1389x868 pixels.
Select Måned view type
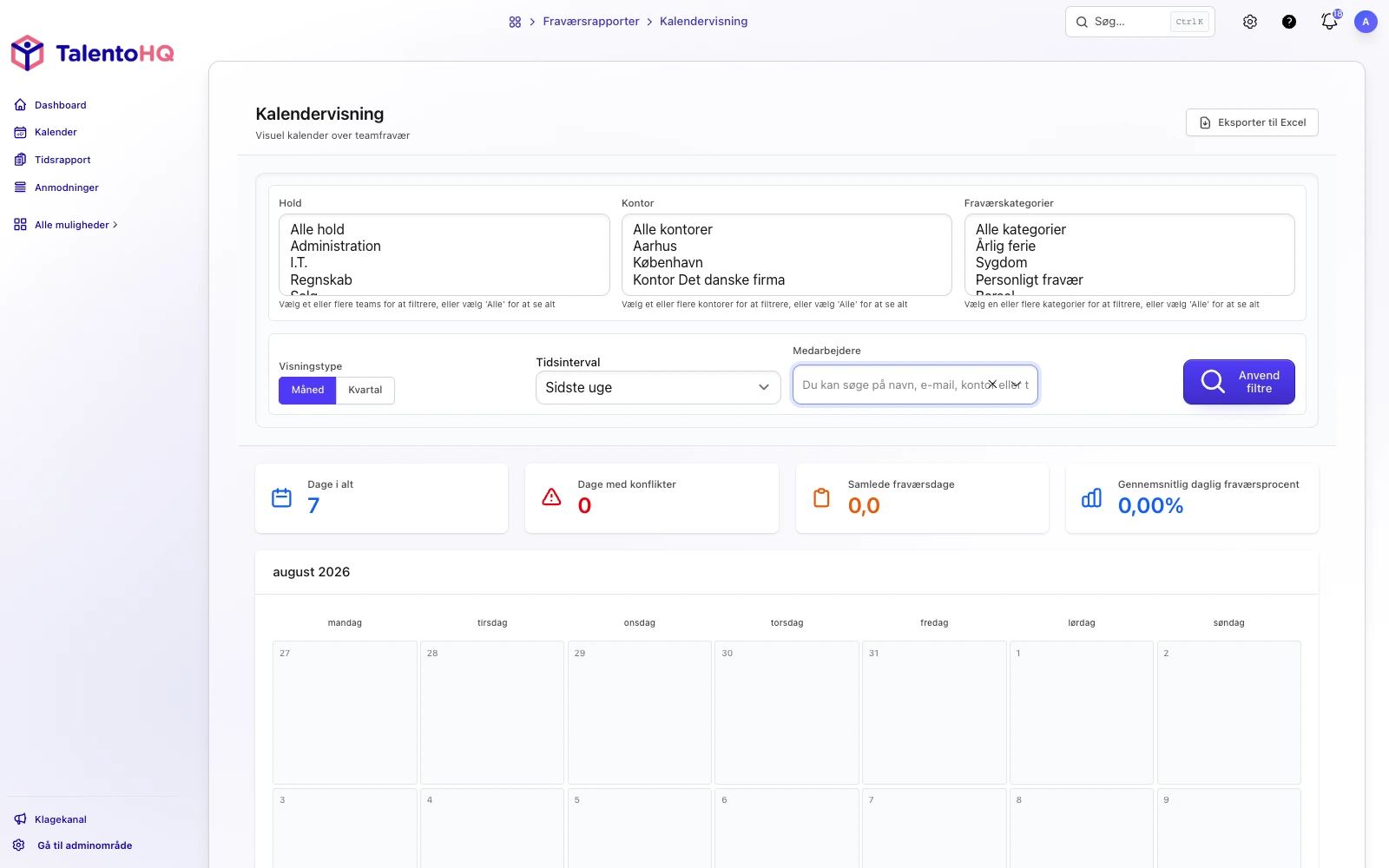tap(307, 391)
